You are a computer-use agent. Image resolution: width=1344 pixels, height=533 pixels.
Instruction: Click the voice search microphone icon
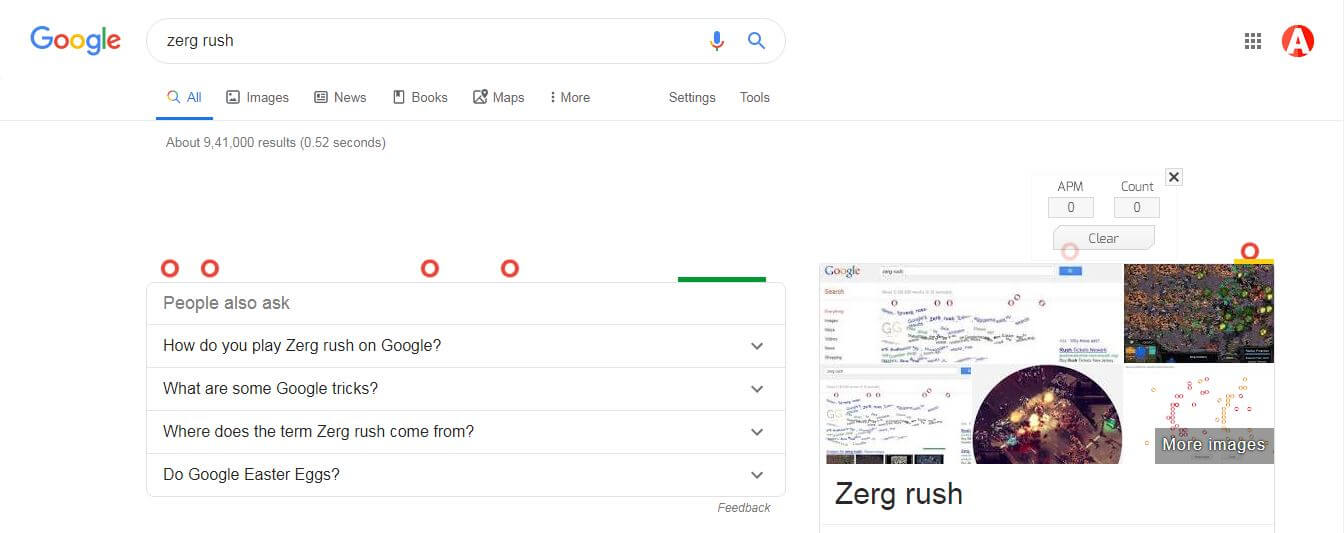coord(716,41)
